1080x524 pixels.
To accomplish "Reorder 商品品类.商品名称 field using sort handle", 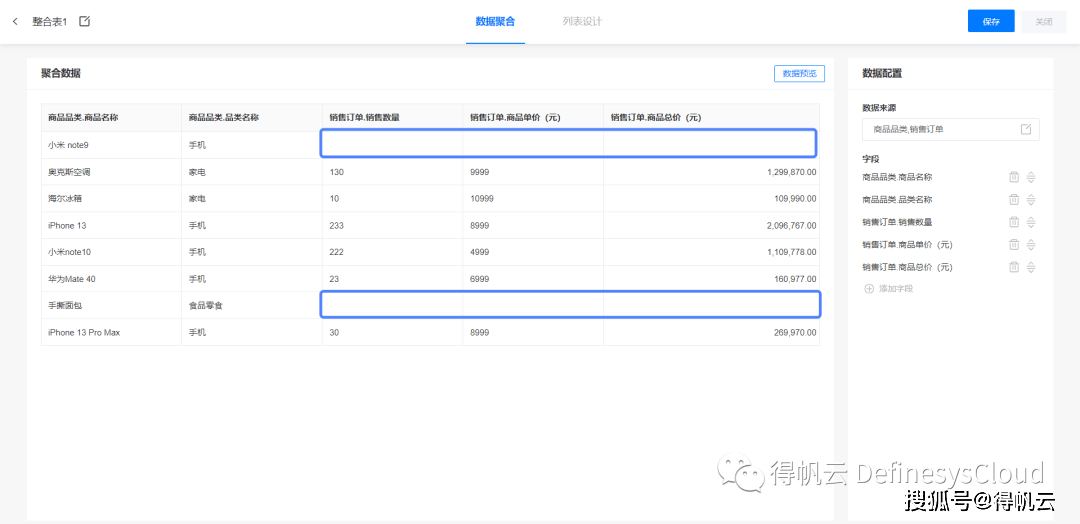I will click(1031, 177).
